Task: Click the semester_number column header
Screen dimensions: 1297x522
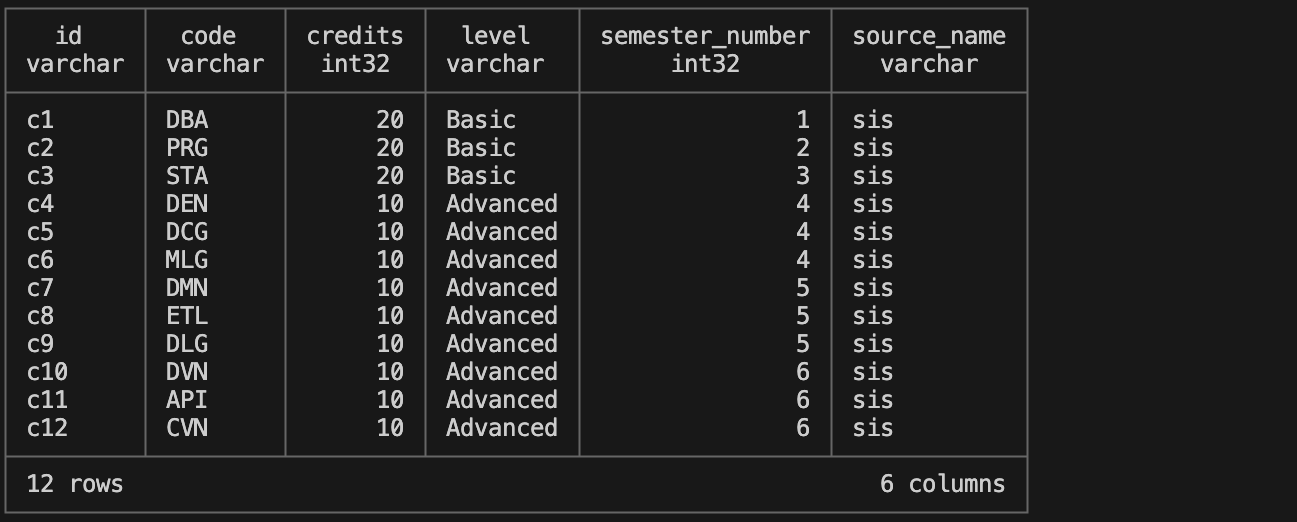Action: pyautogui.click(x=705, y=50)
